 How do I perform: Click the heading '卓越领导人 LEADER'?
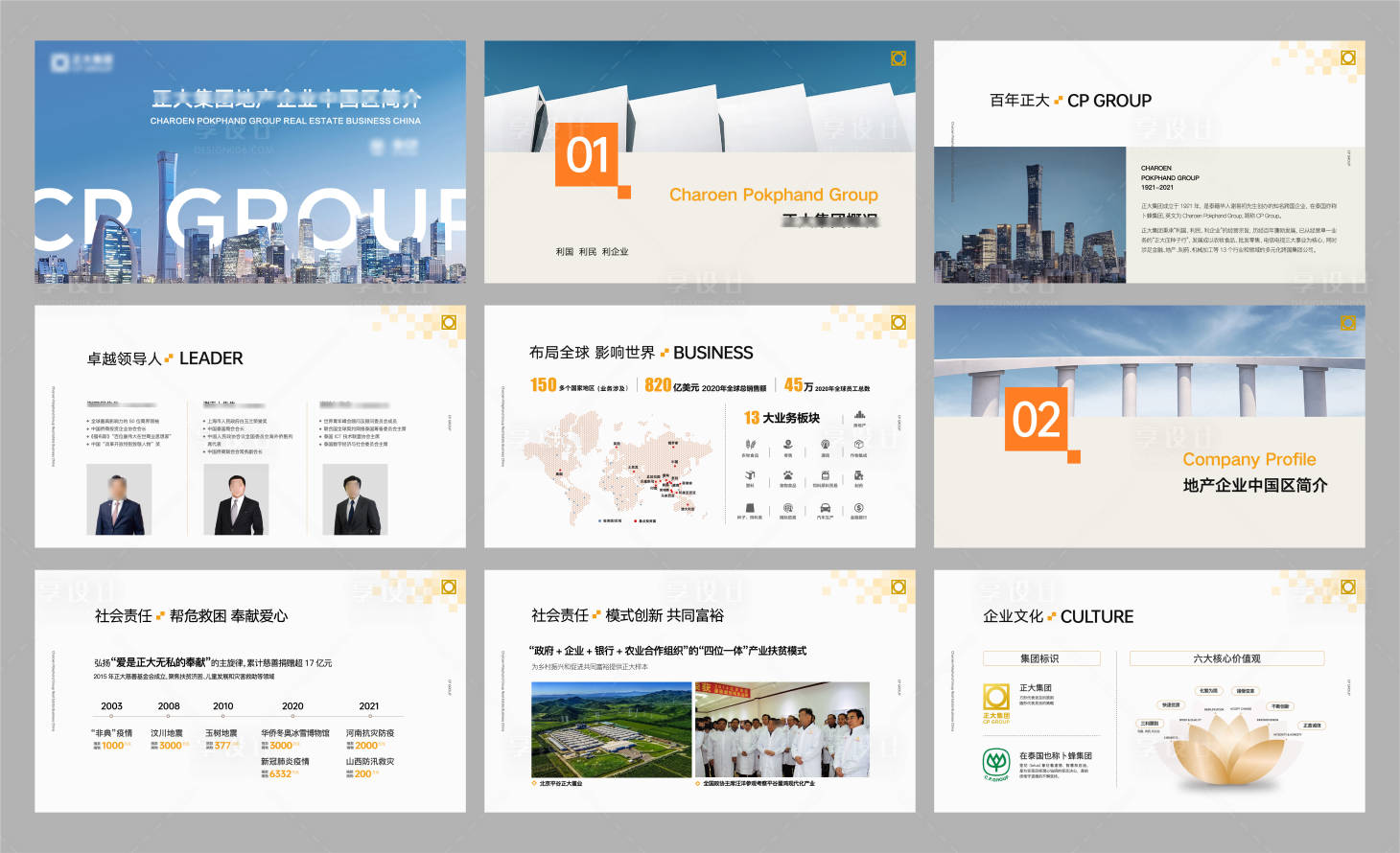165,358
